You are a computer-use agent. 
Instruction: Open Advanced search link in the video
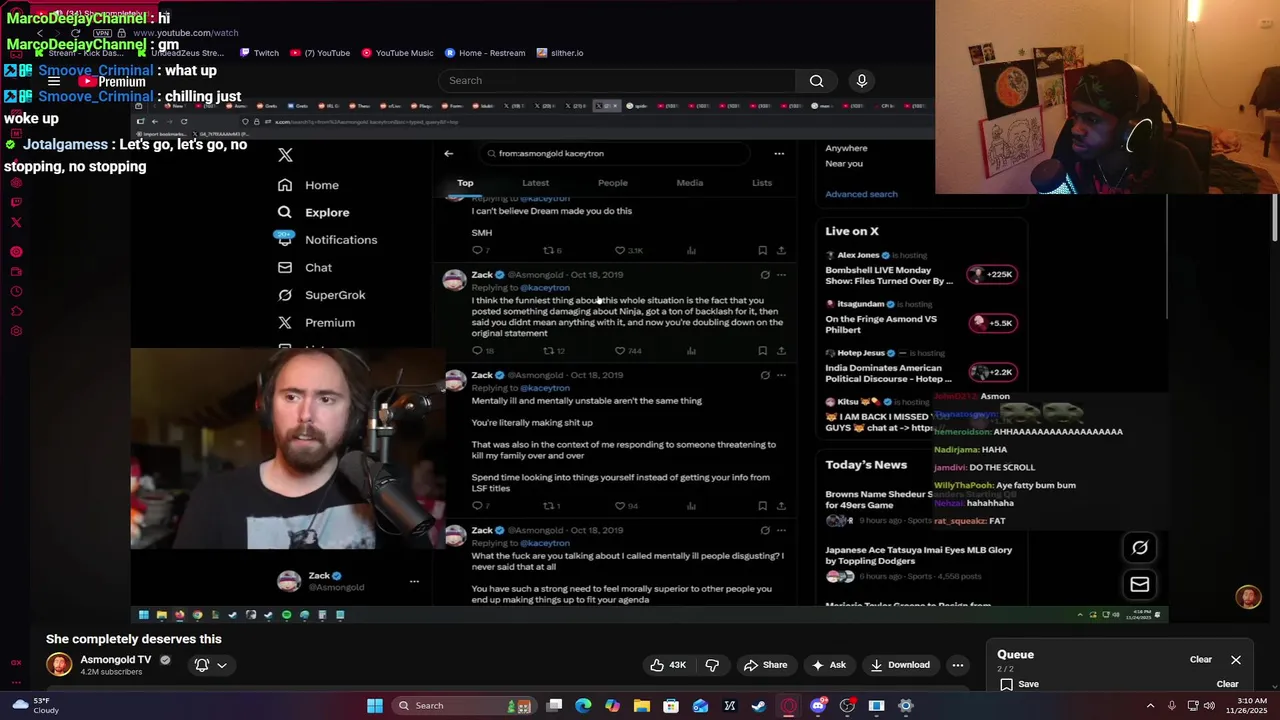[861, 194]
